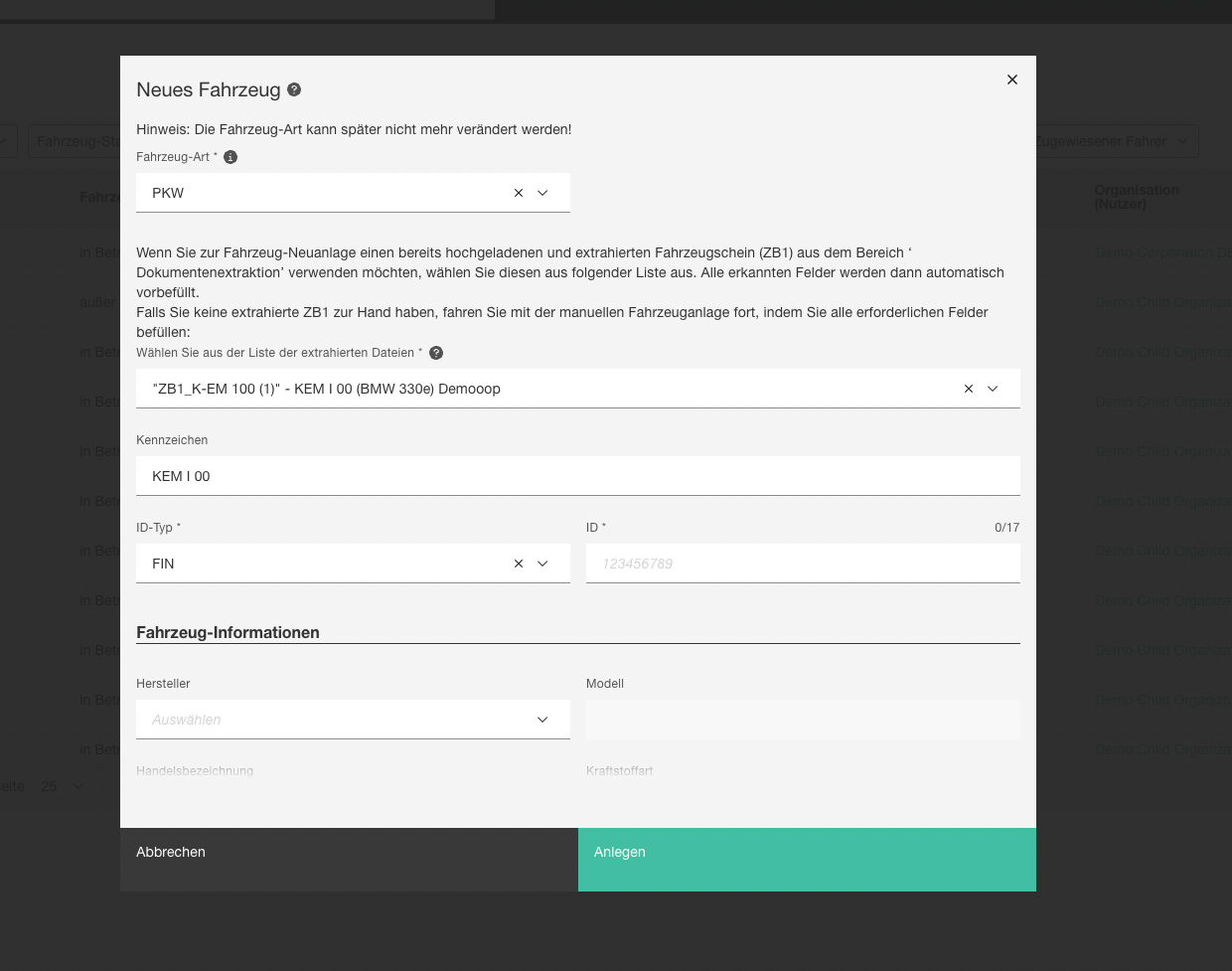Viewport: 1232px width, 971px height.
Task: Click the ID character counter 0/17
Action: pos(1006,528)
